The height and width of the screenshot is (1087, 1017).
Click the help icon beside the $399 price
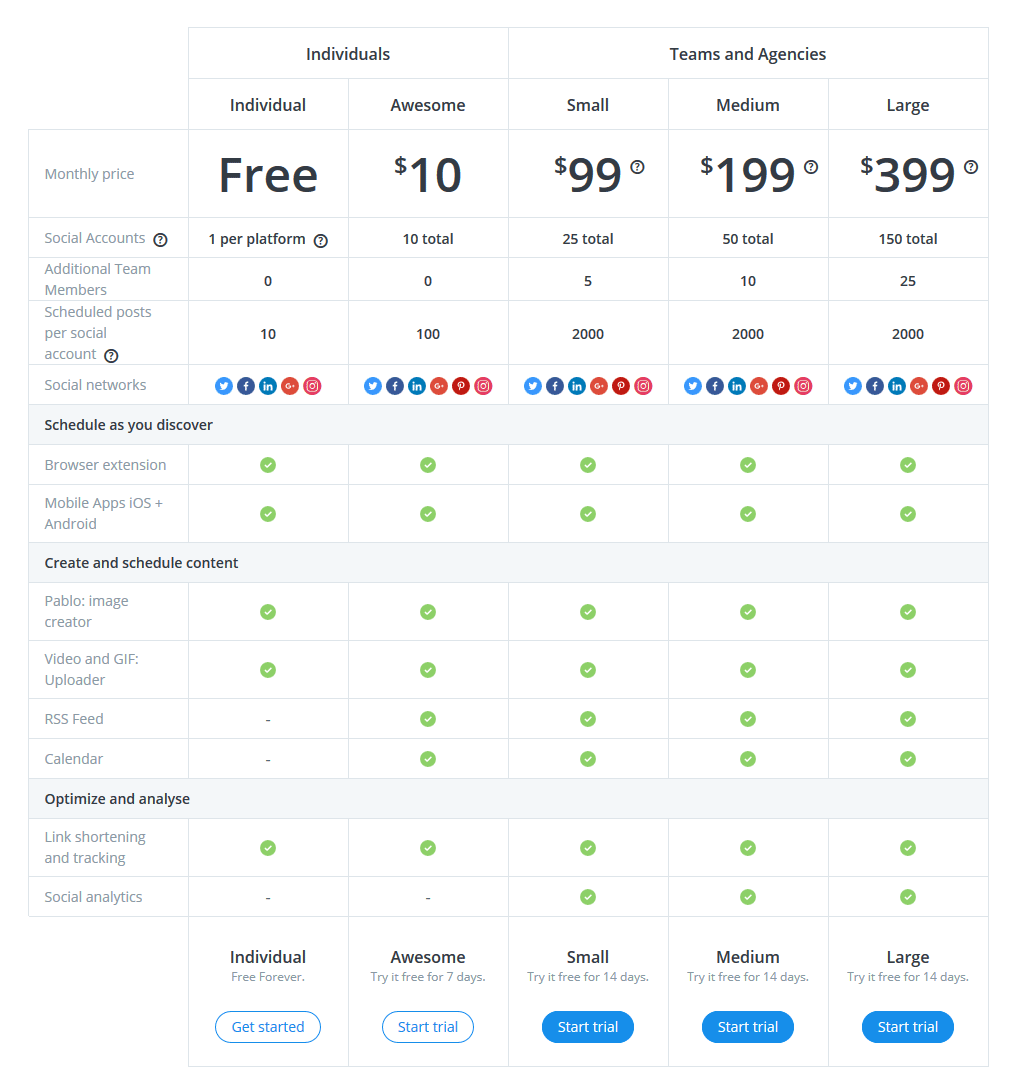[x=971, y=168]
